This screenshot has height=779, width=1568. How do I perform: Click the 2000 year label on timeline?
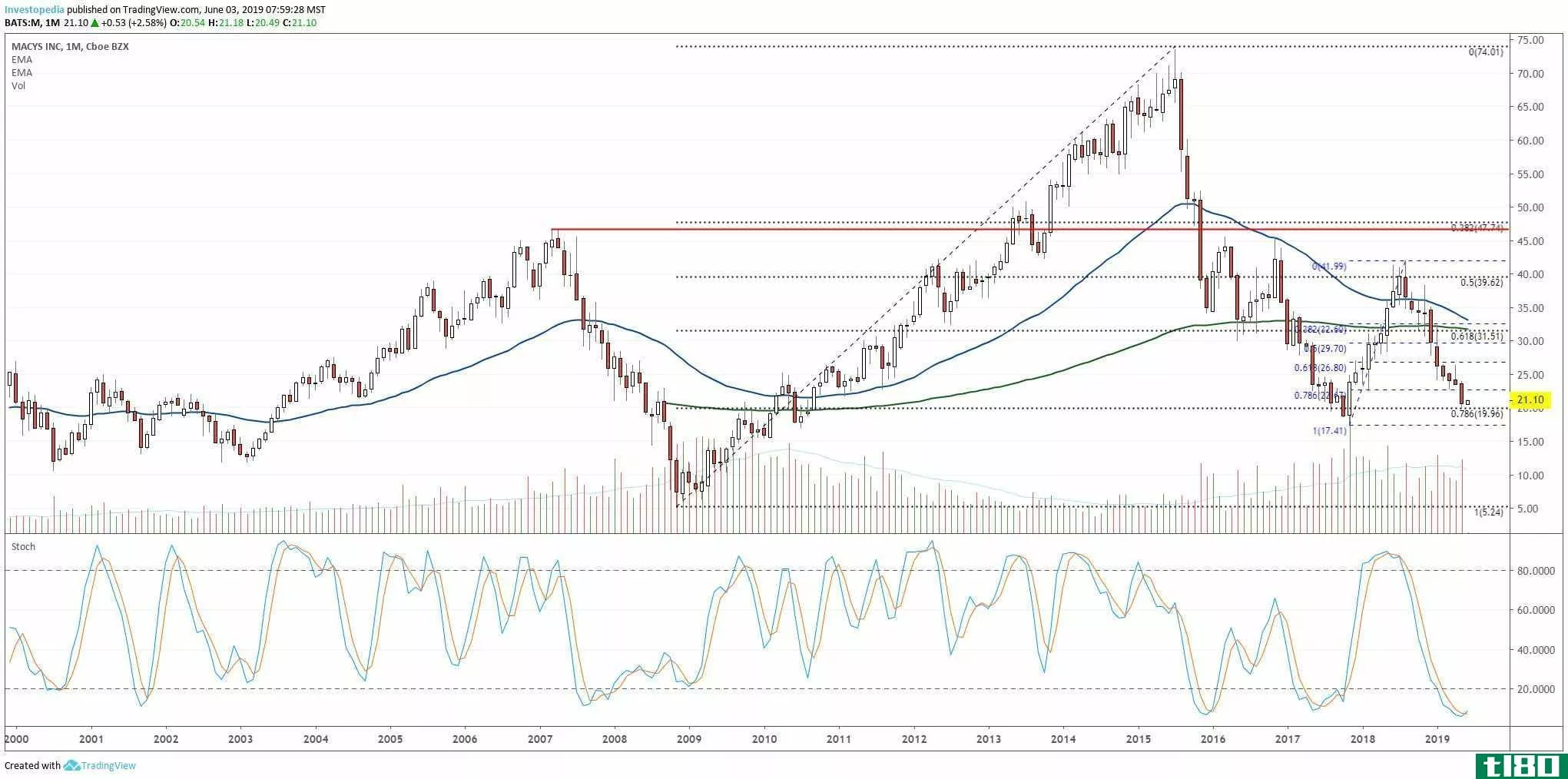16,740
